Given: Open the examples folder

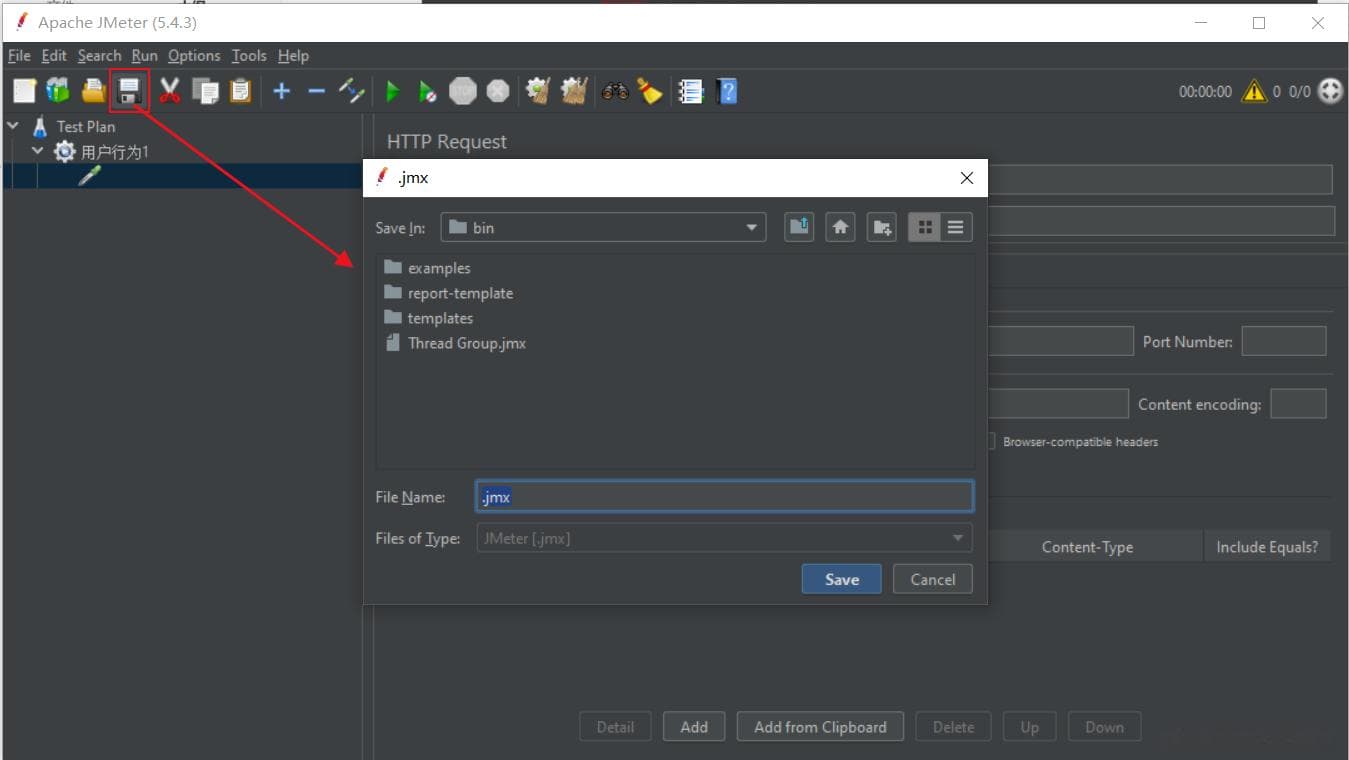Looking at the screenshot, I should [x=427, y=268].
